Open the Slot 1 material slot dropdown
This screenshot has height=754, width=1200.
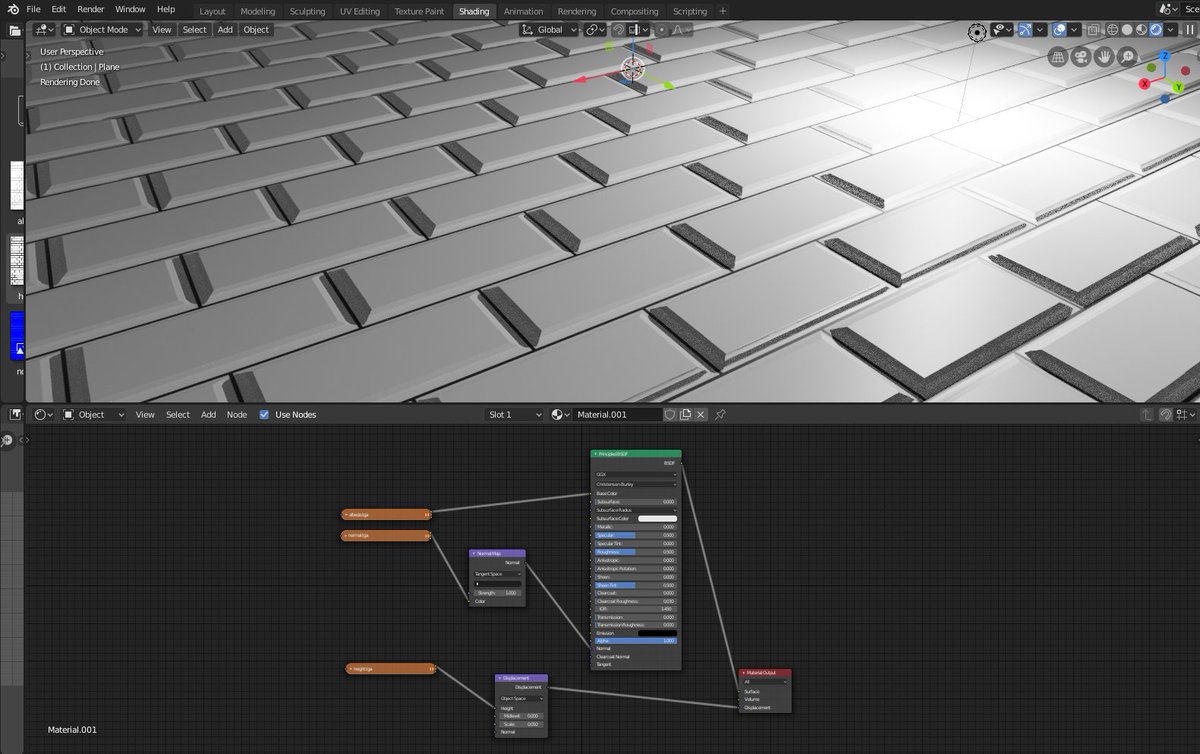click(514, 414)
